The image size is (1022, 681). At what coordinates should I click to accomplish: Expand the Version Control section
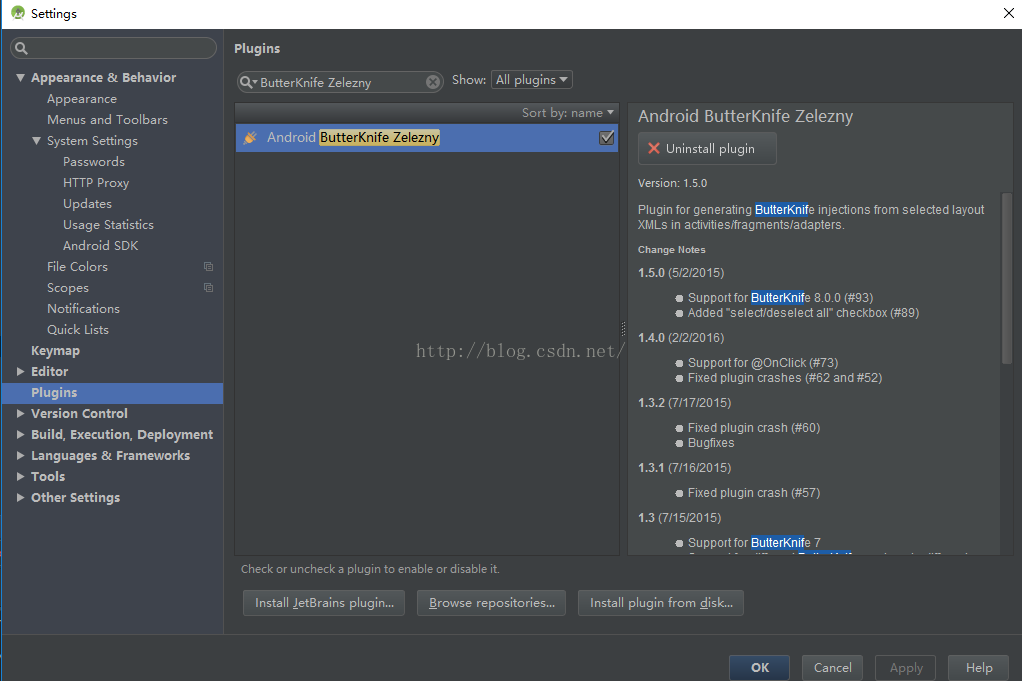point(20,413)
